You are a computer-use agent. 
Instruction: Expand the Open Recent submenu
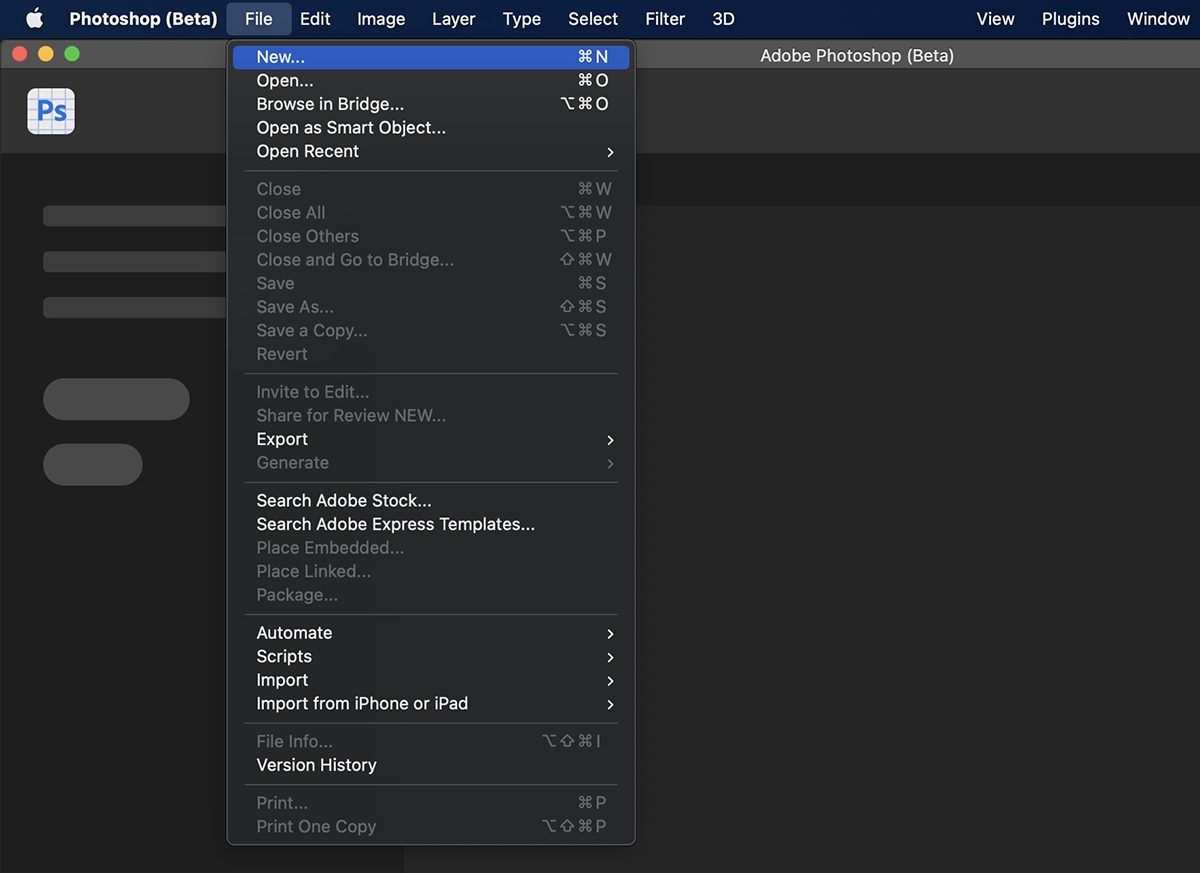pos(431,152)
